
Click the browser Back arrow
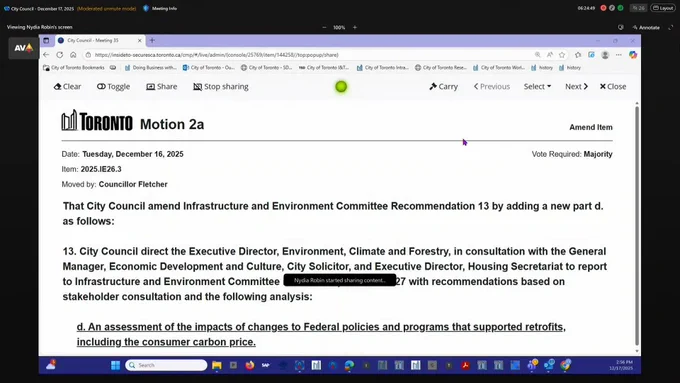[x=46, y=55]
